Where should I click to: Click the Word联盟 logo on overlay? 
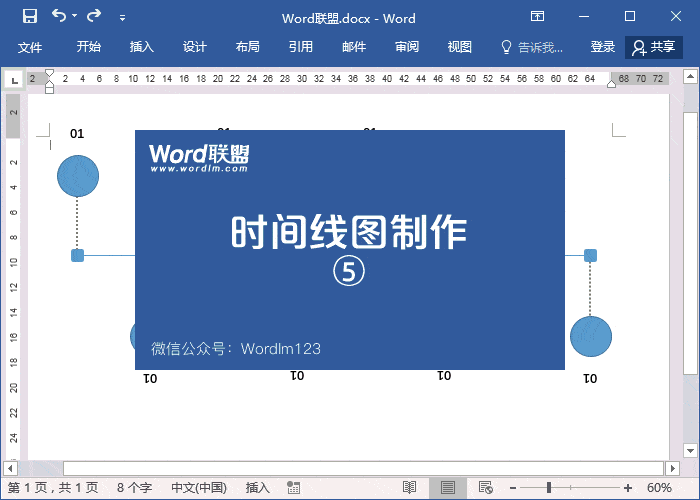[199, 158]
